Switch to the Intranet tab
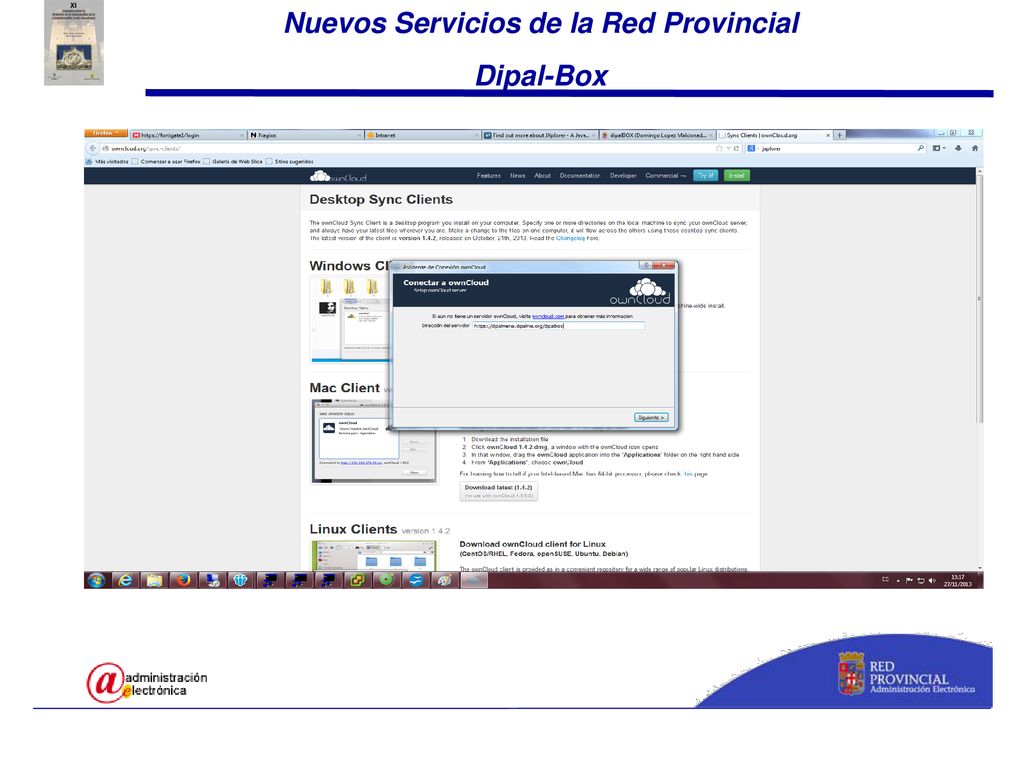This screenshot has width=1024, height=768. tap(422, 135)
